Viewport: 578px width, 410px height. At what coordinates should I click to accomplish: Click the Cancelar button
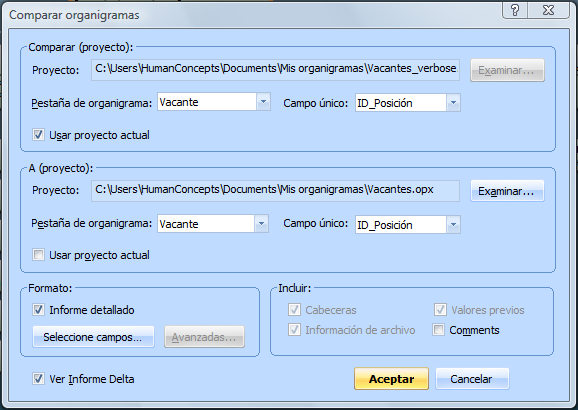coord(472,379)
